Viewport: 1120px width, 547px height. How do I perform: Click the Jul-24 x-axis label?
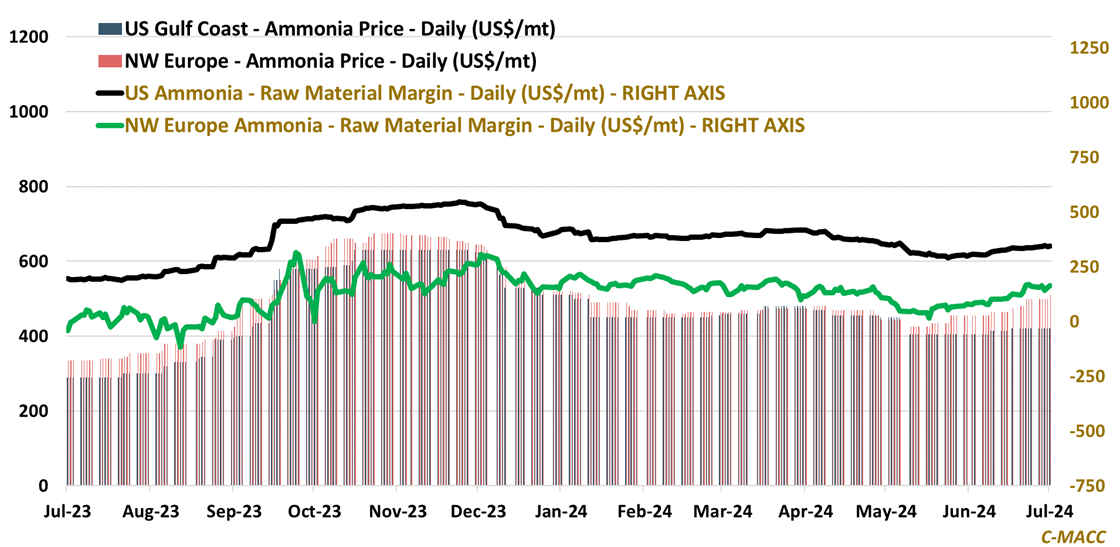1049,511
